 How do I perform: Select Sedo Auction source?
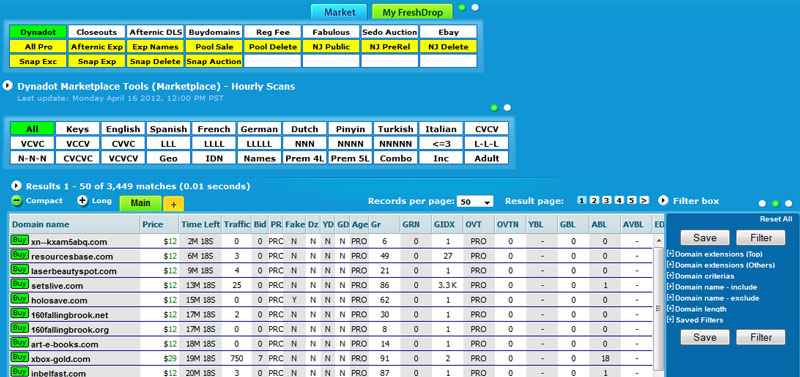point(390,32)
